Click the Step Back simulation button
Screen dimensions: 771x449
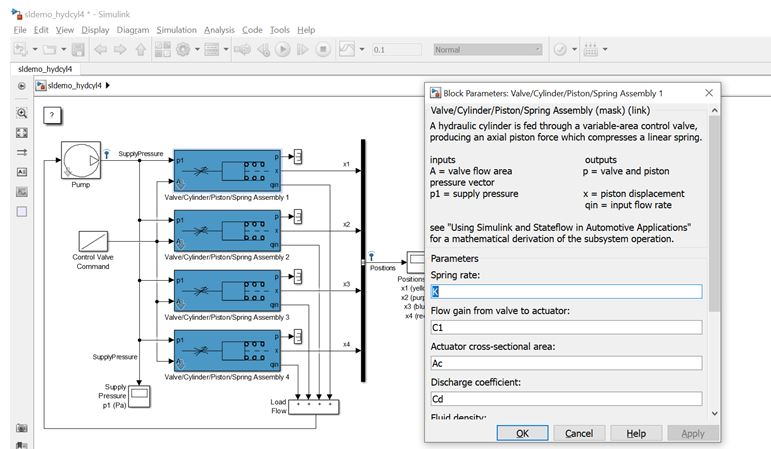click(264, 49)
